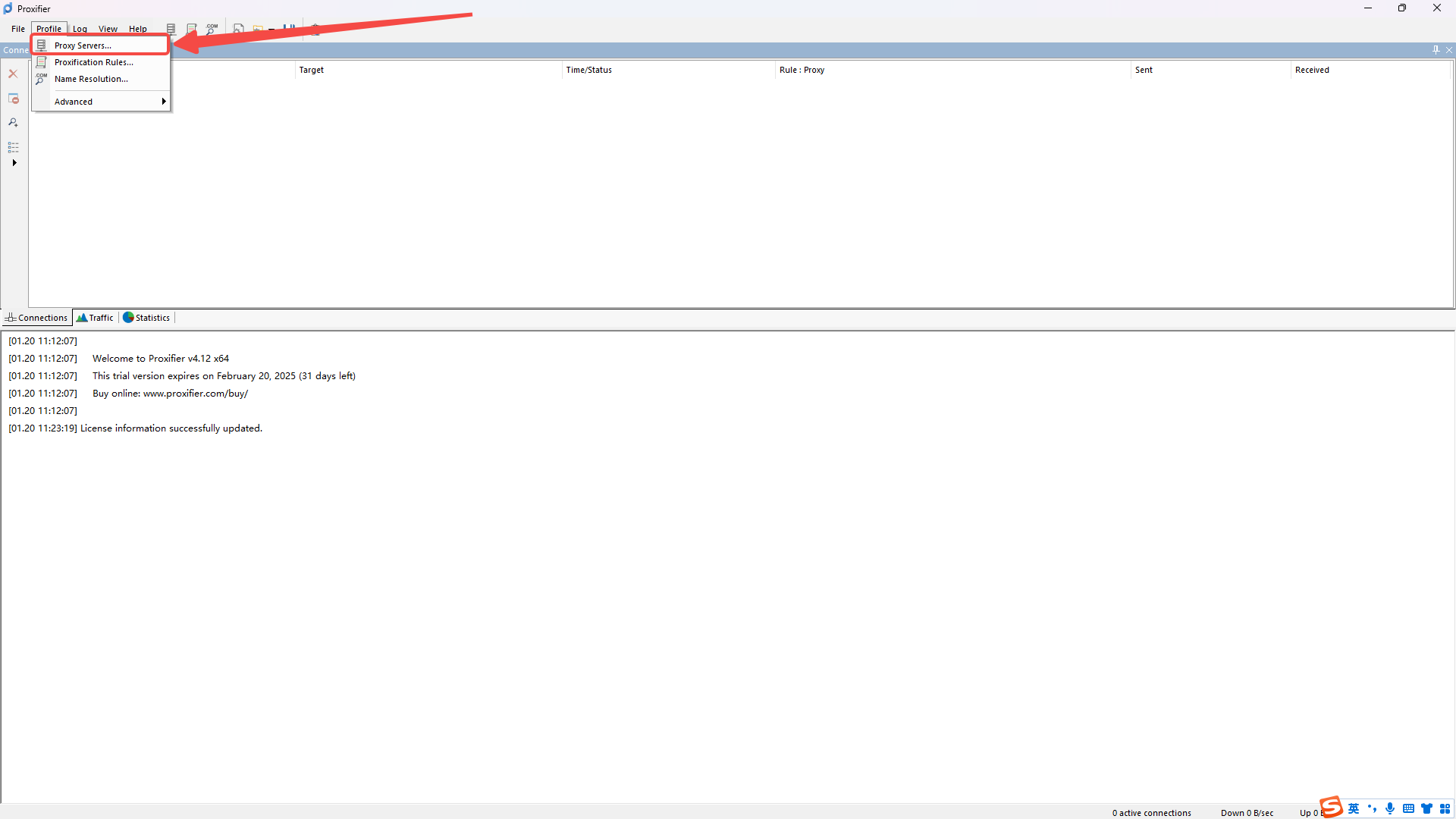This screenshot has height=819, width=1456.
Task: Click the Name Resolution toolbar icon
Action: point(212,29)
